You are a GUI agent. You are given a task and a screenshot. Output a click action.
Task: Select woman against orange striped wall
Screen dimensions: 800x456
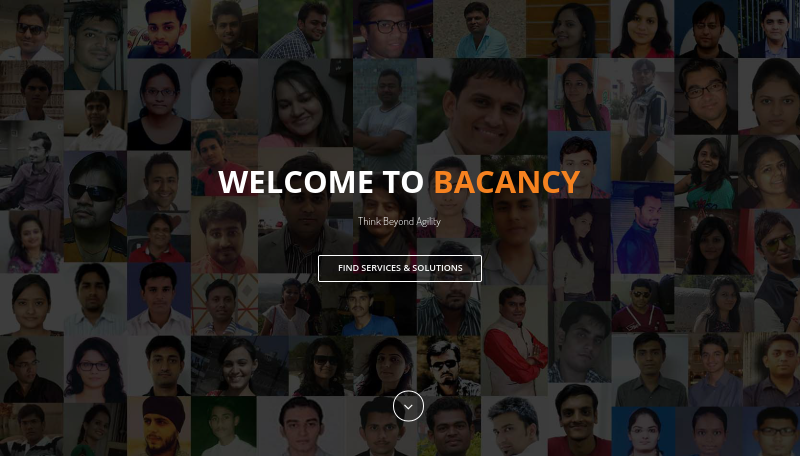568,29
